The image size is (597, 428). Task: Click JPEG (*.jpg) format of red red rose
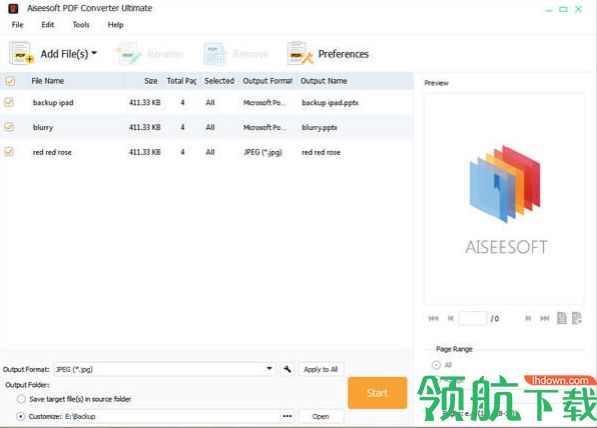pos(263,152)
